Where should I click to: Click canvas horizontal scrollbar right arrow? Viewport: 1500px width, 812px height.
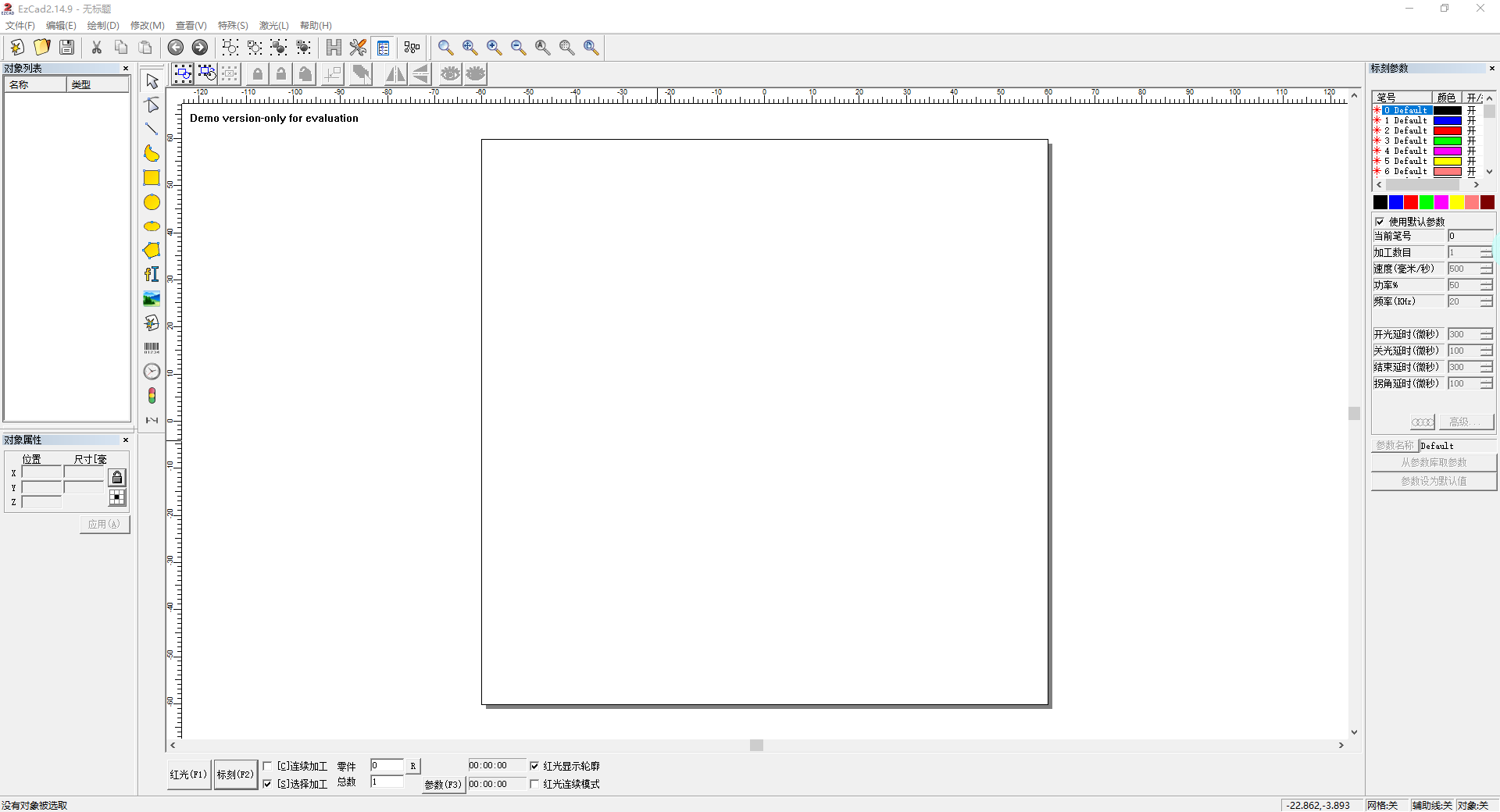click(1341, 746)
